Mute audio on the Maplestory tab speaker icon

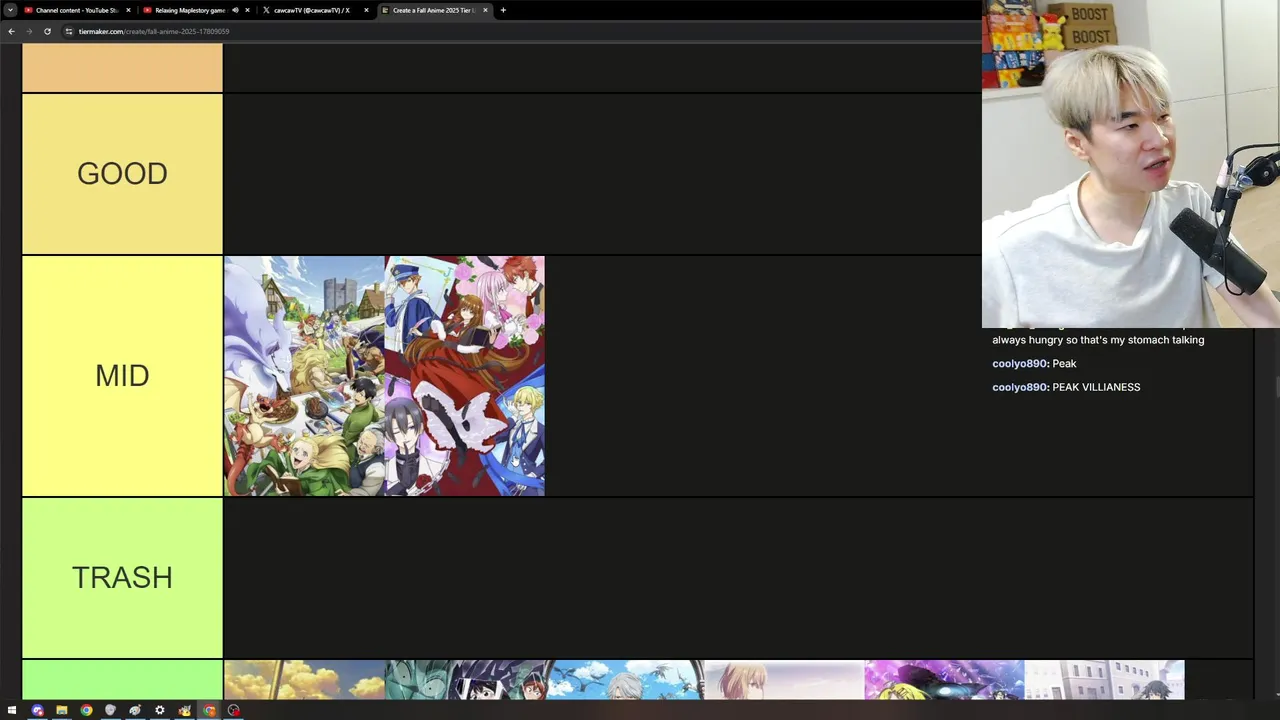[235, 10]
